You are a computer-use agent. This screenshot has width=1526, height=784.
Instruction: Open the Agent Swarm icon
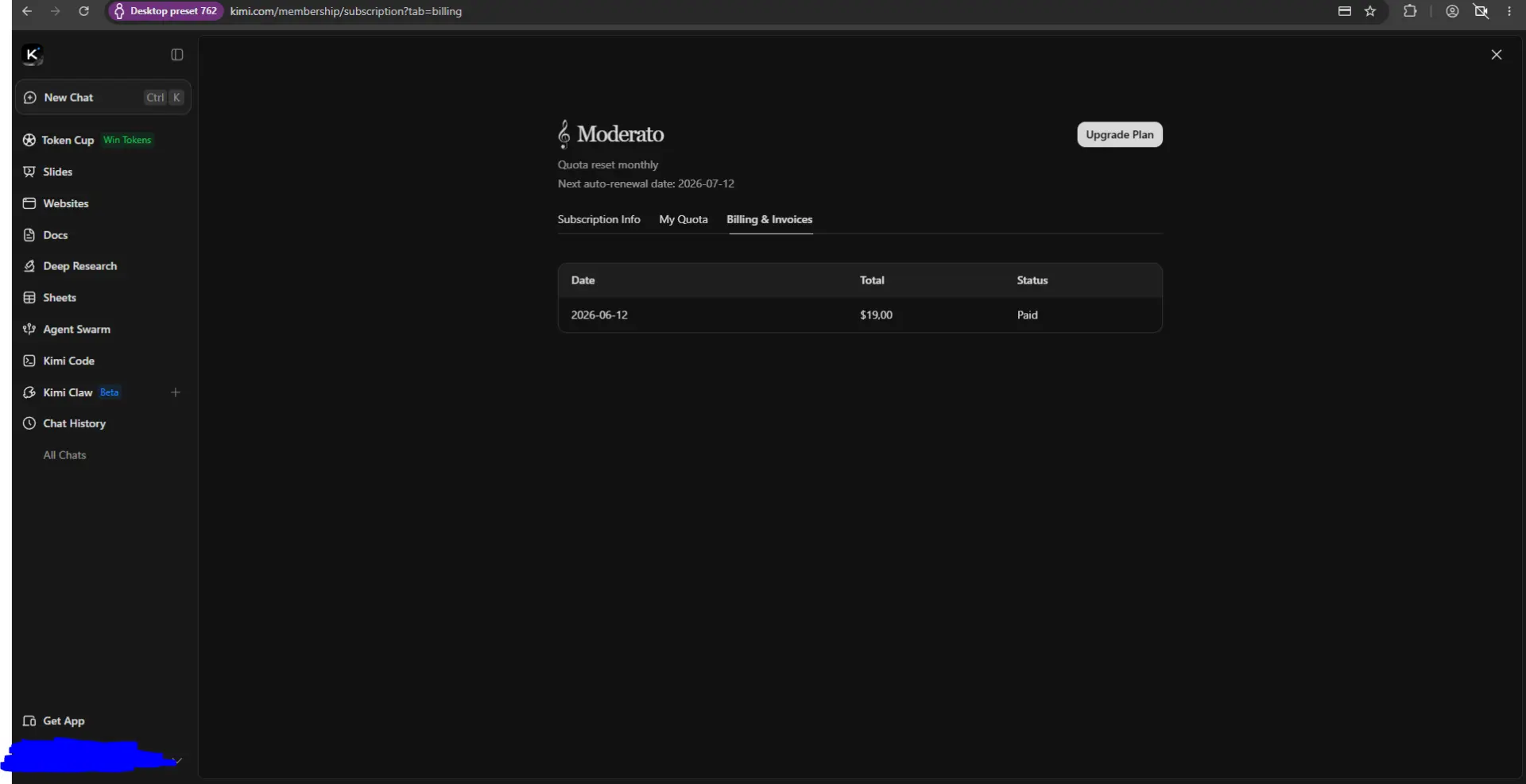click(x=29, y=329)
